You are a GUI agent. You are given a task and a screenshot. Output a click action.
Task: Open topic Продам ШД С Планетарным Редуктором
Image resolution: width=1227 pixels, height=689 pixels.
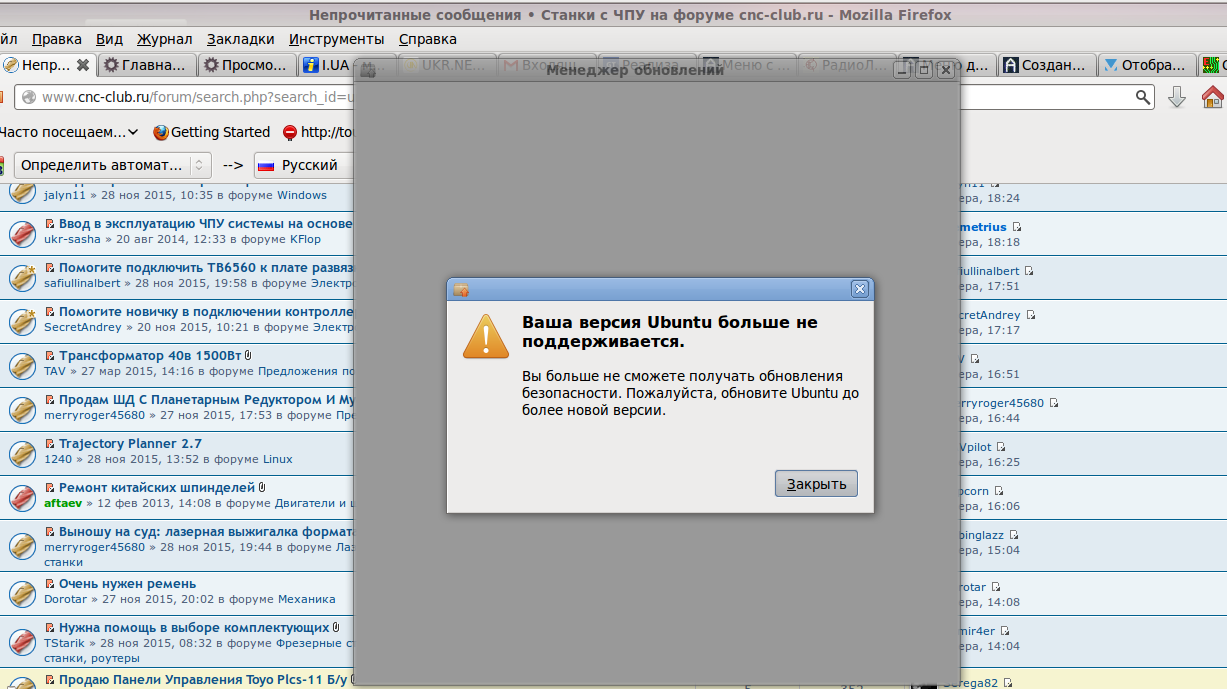click(x=206, y=400)
